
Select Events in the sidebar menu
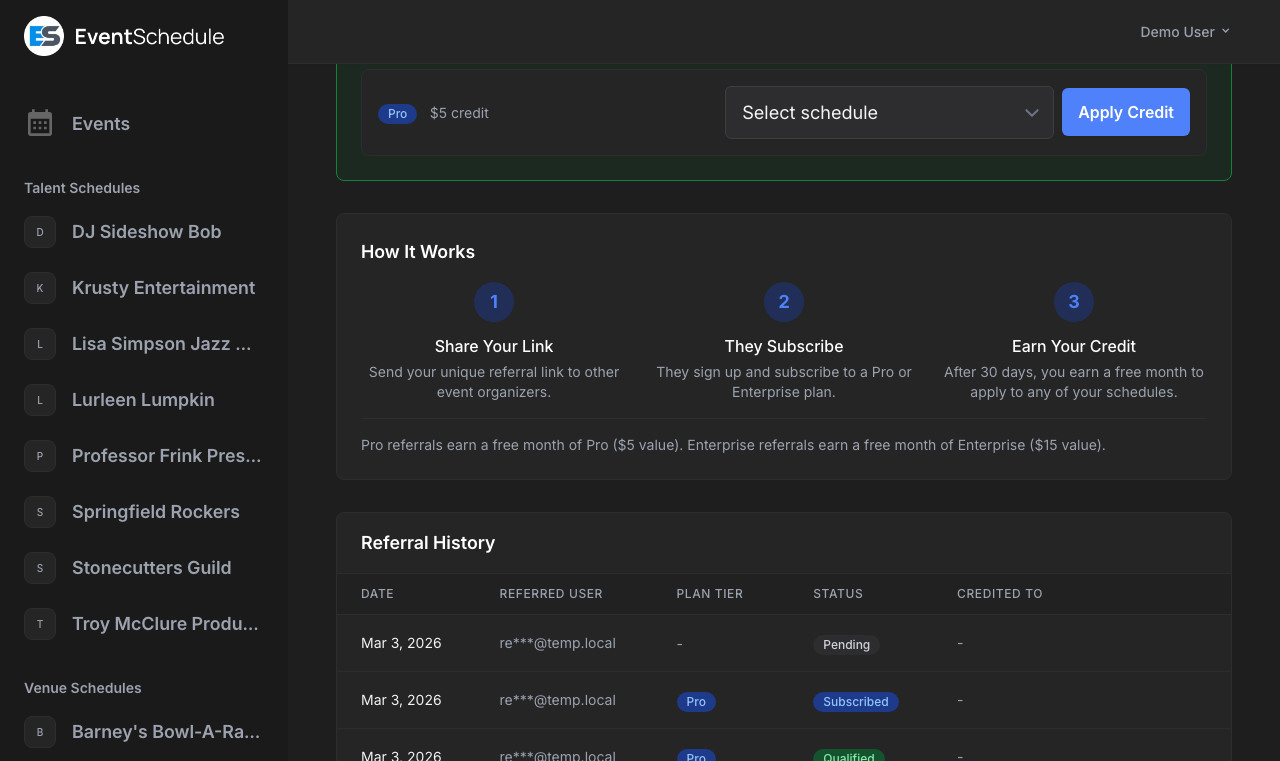point(100,123)
